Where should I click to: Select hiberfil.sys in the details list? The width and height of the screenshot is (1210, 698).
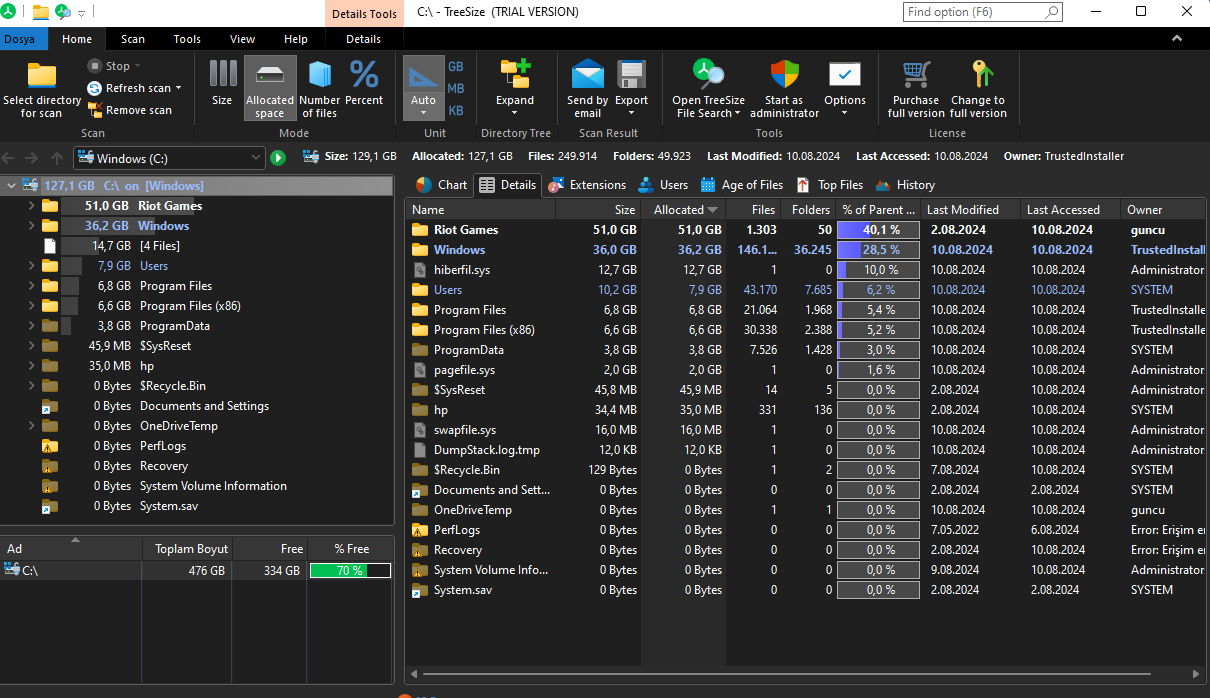806,270
